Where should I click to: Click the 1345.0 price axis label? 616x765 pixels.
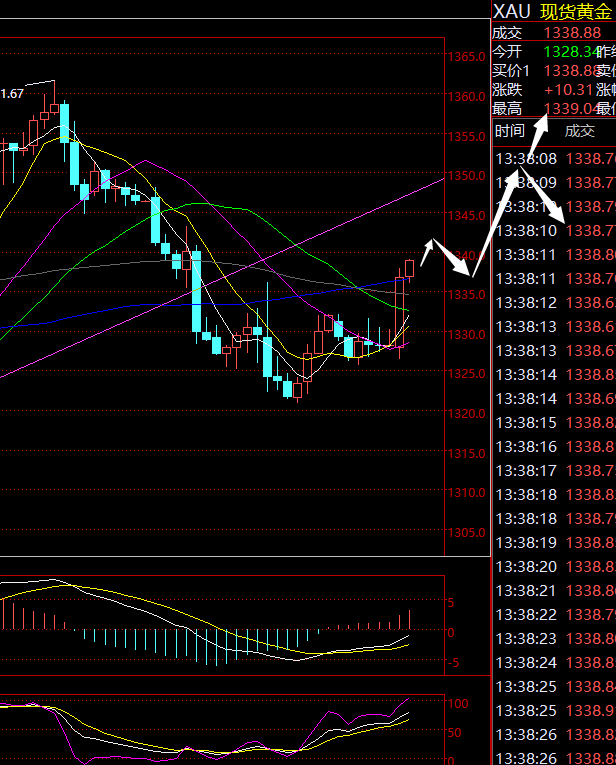tap(467, 215)
